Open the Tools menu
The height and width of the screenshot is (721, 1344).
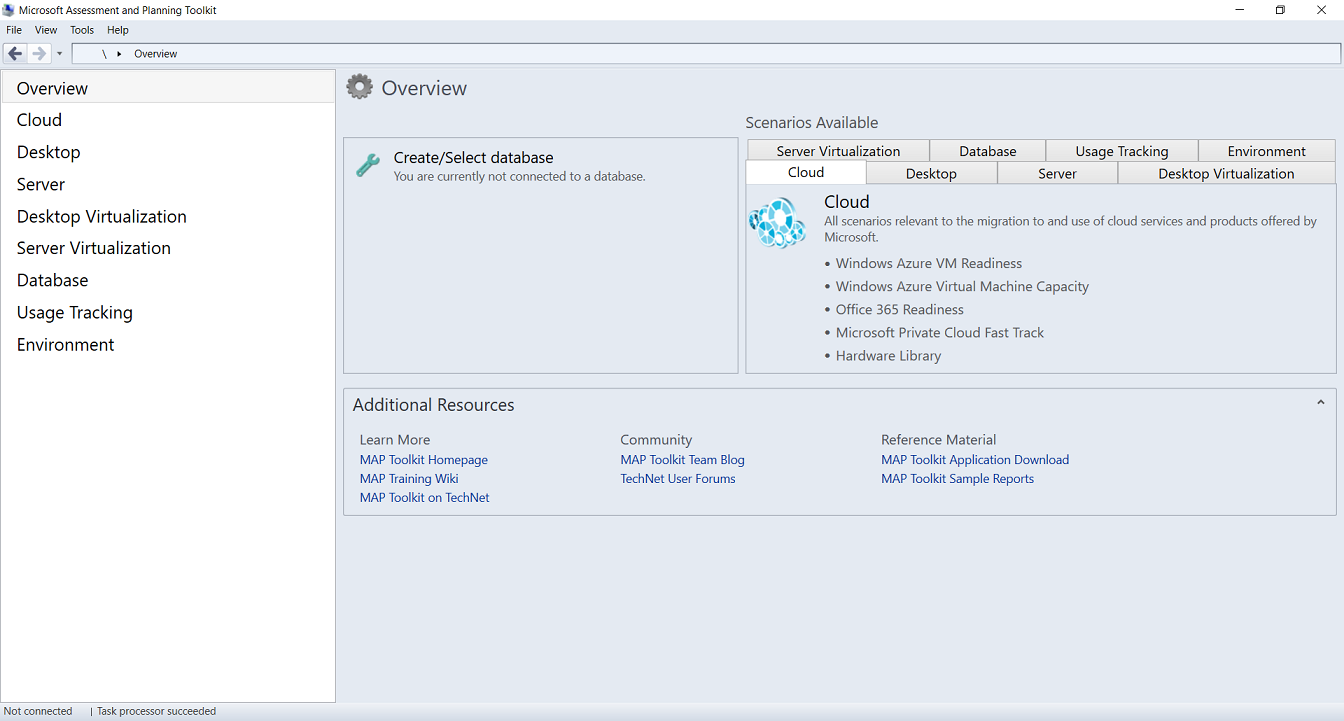click(x=82, y=30)
